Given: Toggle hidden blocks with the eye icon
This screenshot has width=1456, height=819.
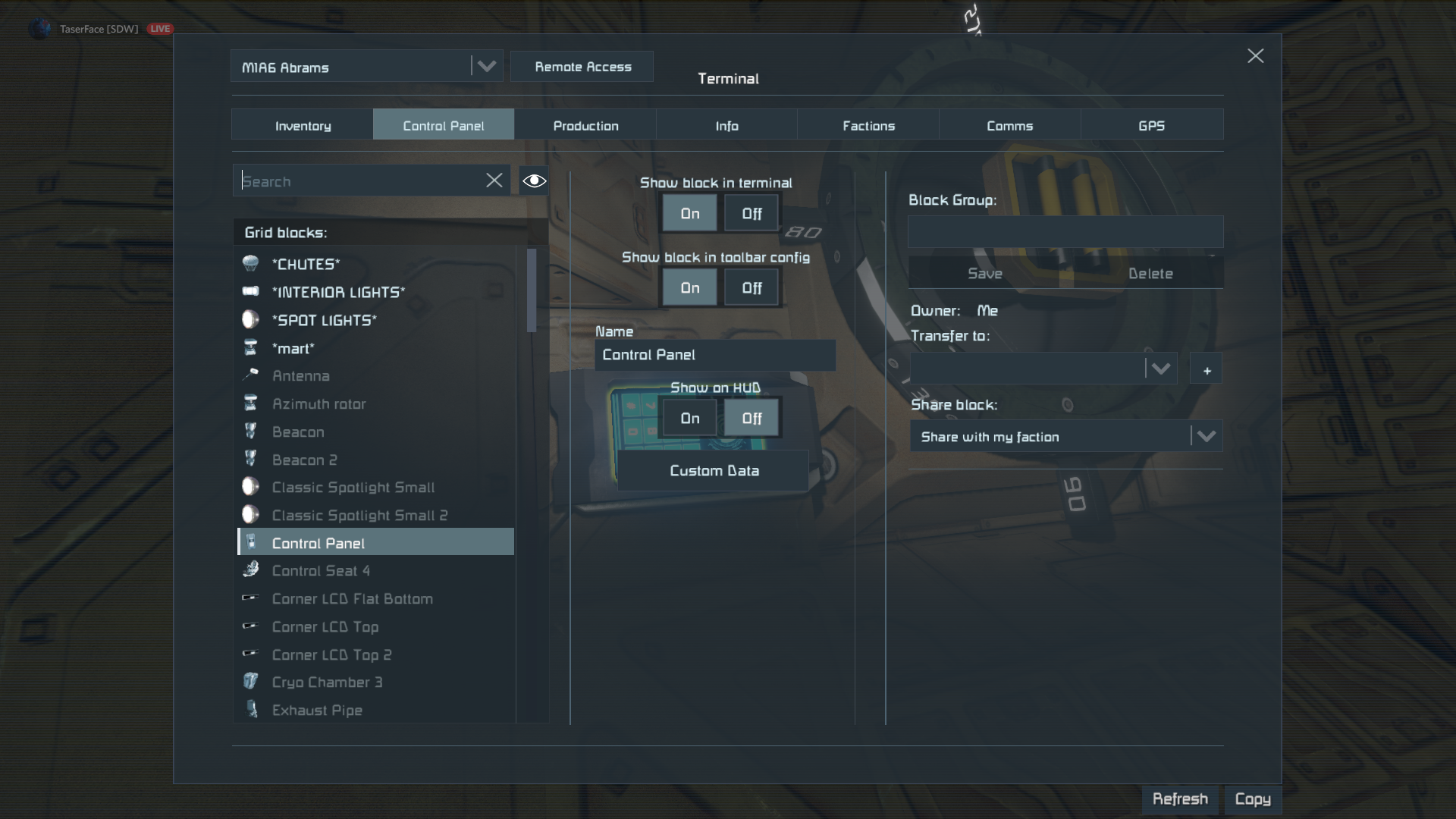Looking at the screenshot, I should coord(534,180).
